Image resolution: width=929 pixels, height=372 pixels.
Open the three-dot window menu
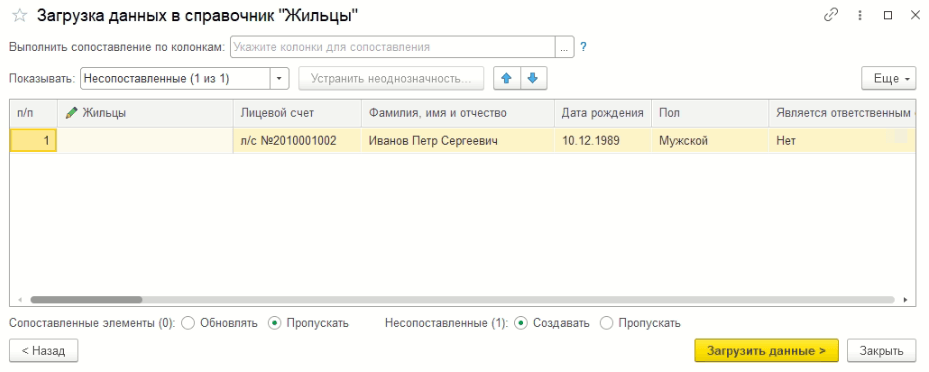pos(860,16)
